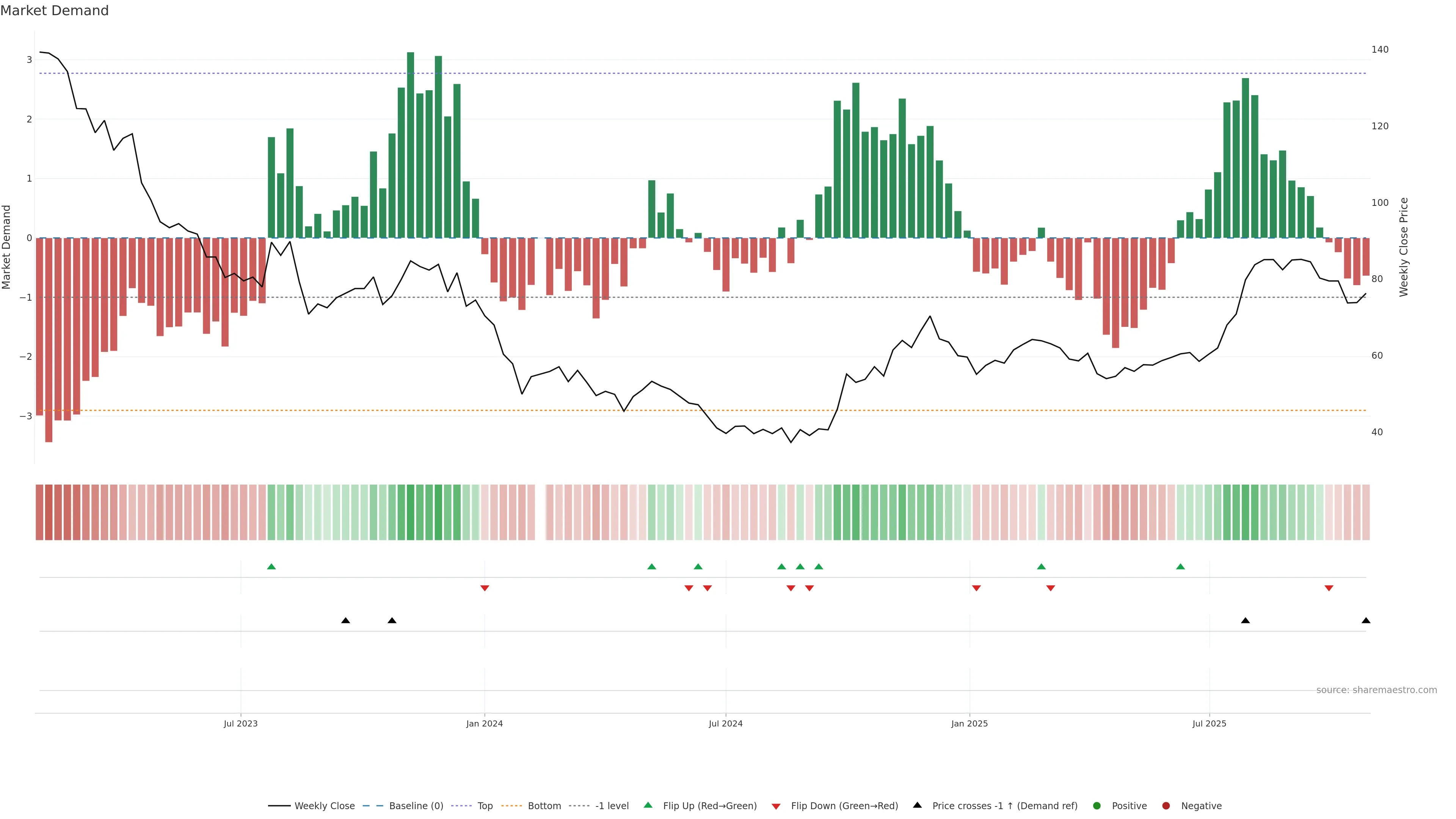The height and width of the screenshot is (819, 1456).
Task: Toggle the Weekly Close legend series
Action: click(x=325, y=805)
